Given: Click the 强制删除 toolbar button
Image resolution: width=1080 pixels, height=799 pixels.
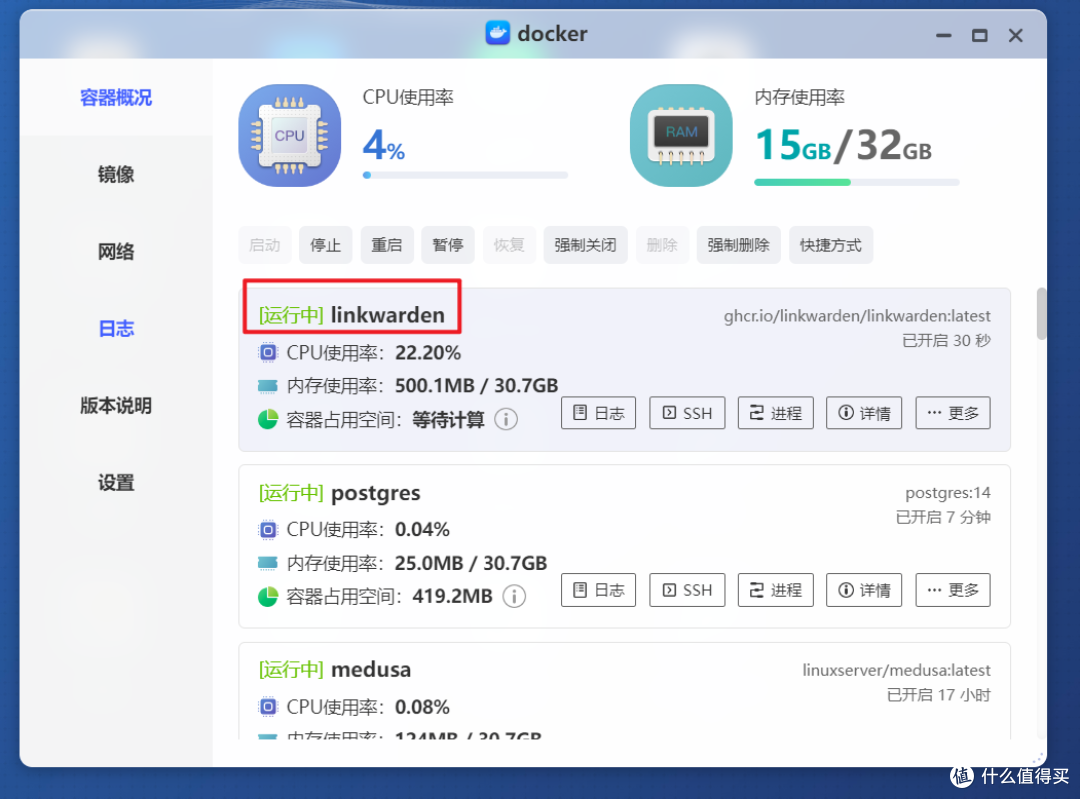Looking at the screenshot, I should click(738, 245).
